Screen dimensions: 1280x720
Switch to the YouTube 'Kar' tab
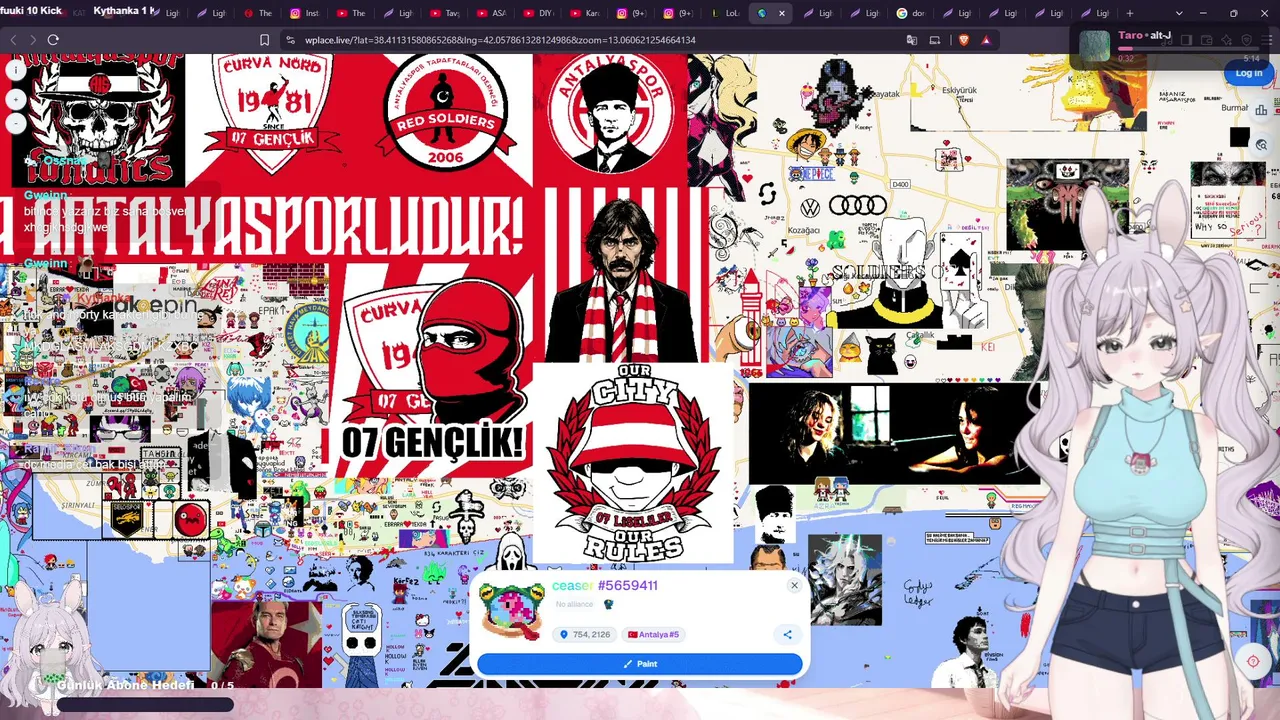point(584,13)
